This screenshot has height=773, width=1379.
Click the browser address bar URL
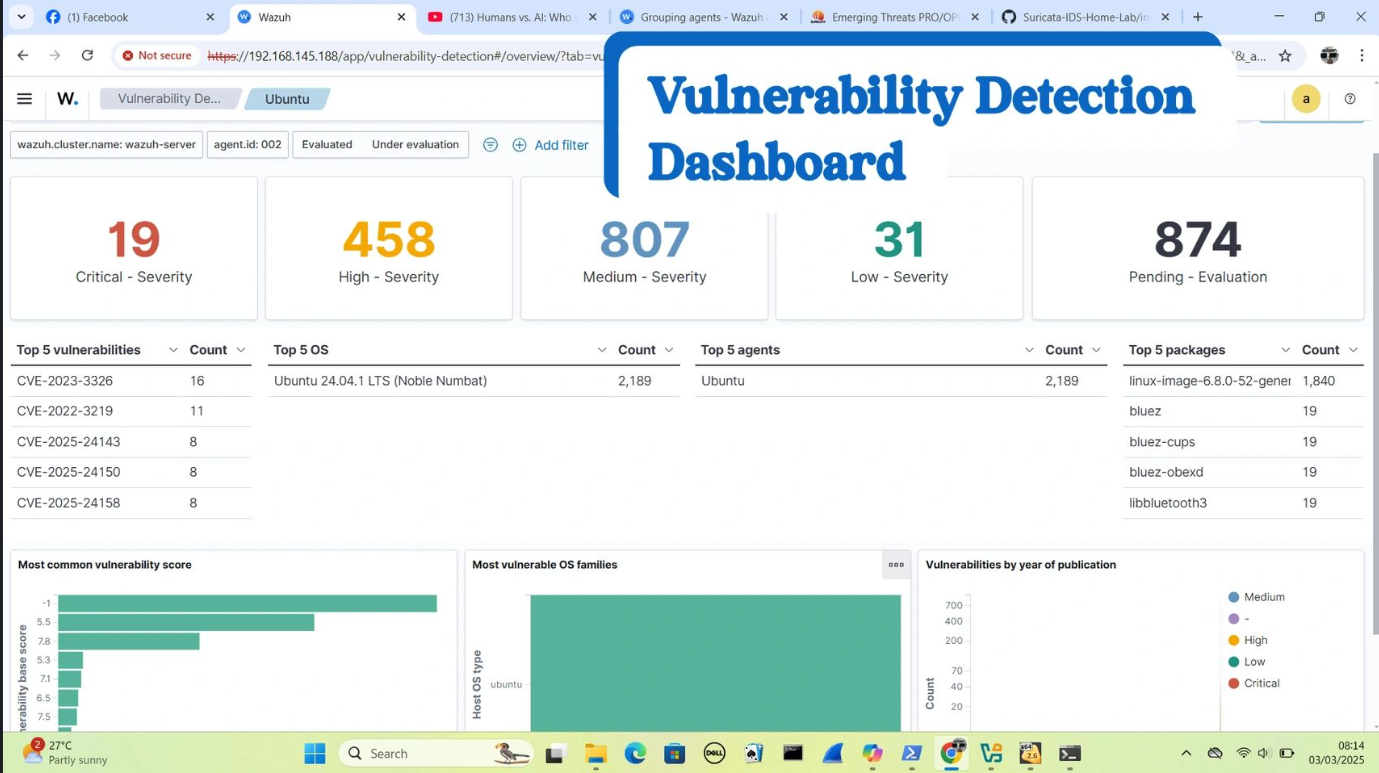point(406,56)
